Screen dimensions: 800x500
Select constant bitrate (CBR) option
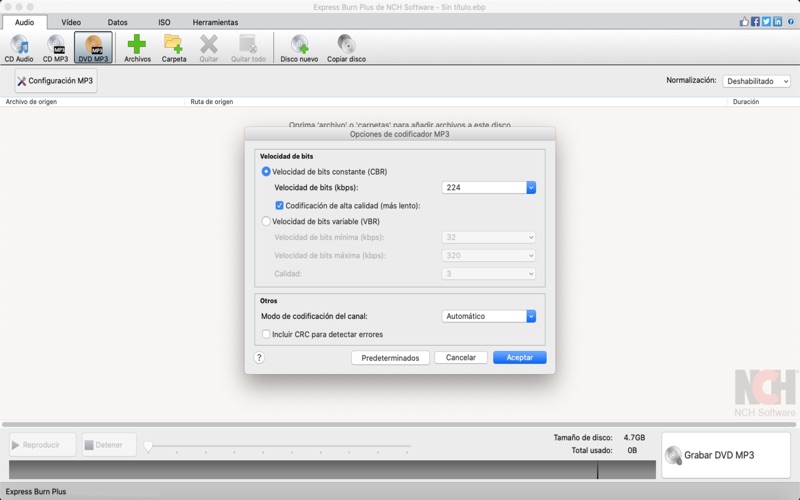click(x=266, y=172)
